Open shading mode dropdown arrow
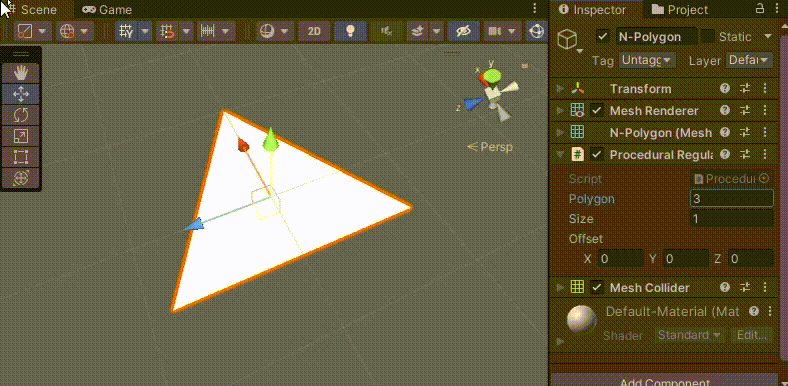 (284, 31)
